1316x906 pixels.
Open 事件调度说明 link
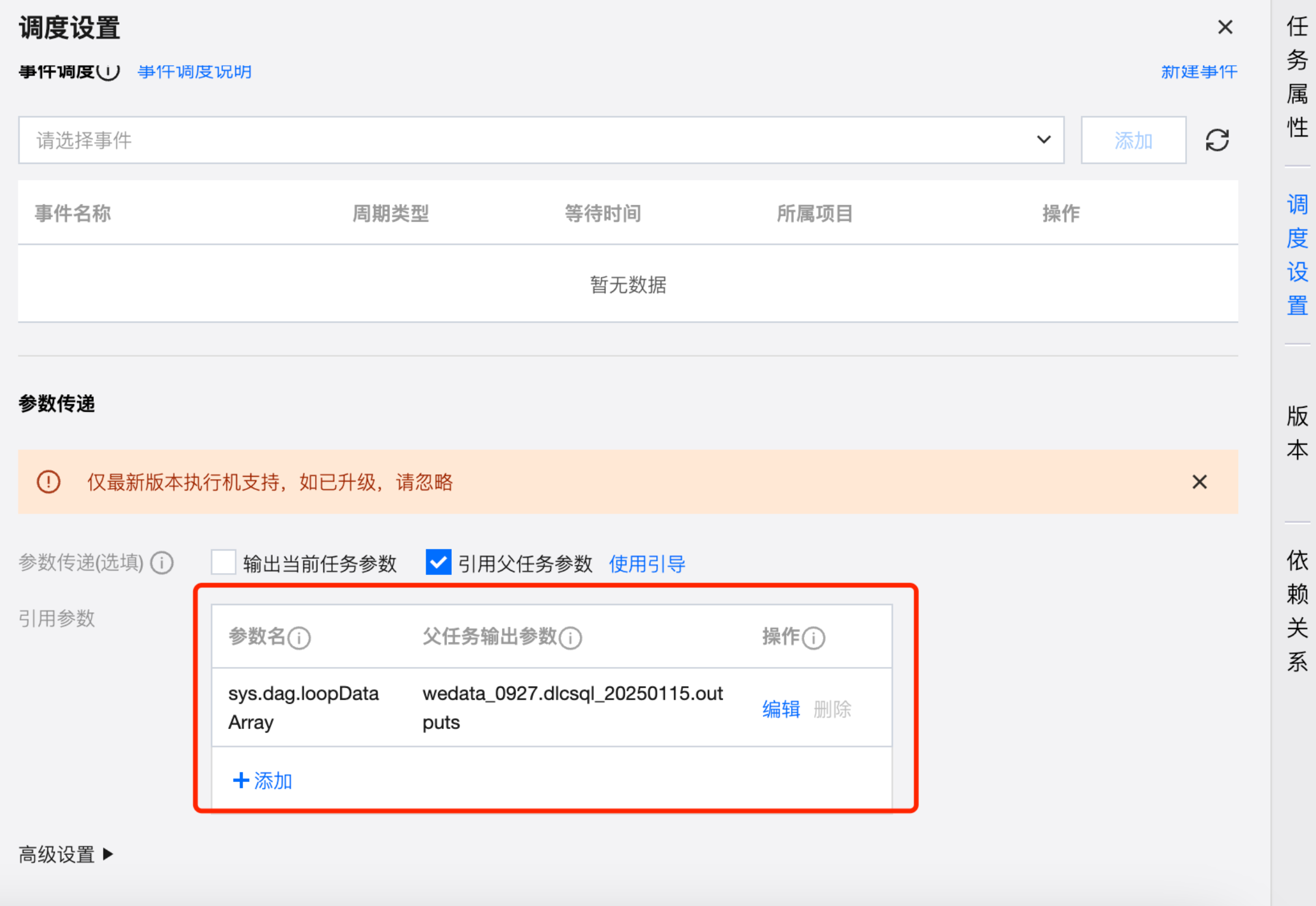point(194,72)
